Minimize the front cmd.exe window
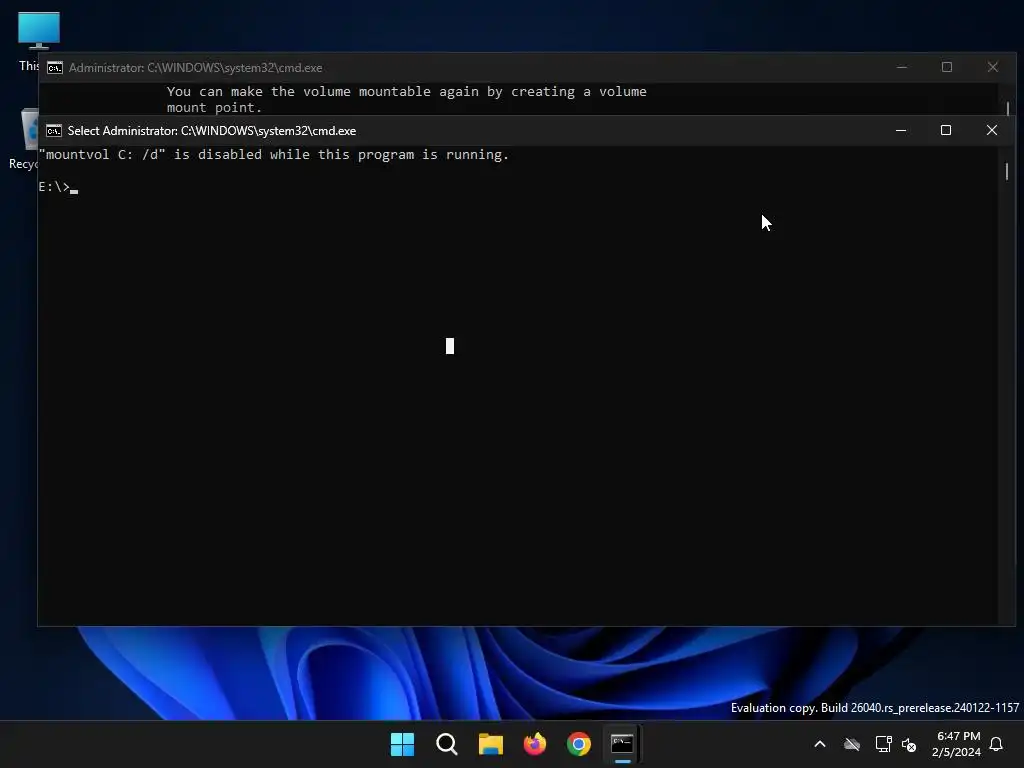1024x768 pixels. (x=901, y=131)
